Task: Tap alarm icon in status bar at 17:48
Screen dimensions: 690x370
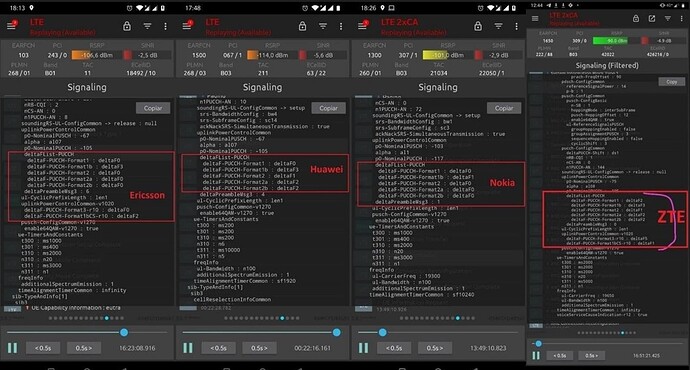Action: click(305, 8)
